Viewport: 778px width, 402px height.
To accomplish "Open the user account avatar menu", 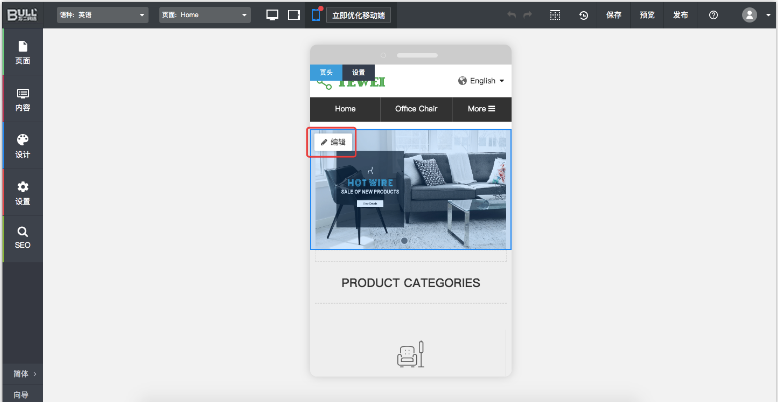I will coord(754,15).
